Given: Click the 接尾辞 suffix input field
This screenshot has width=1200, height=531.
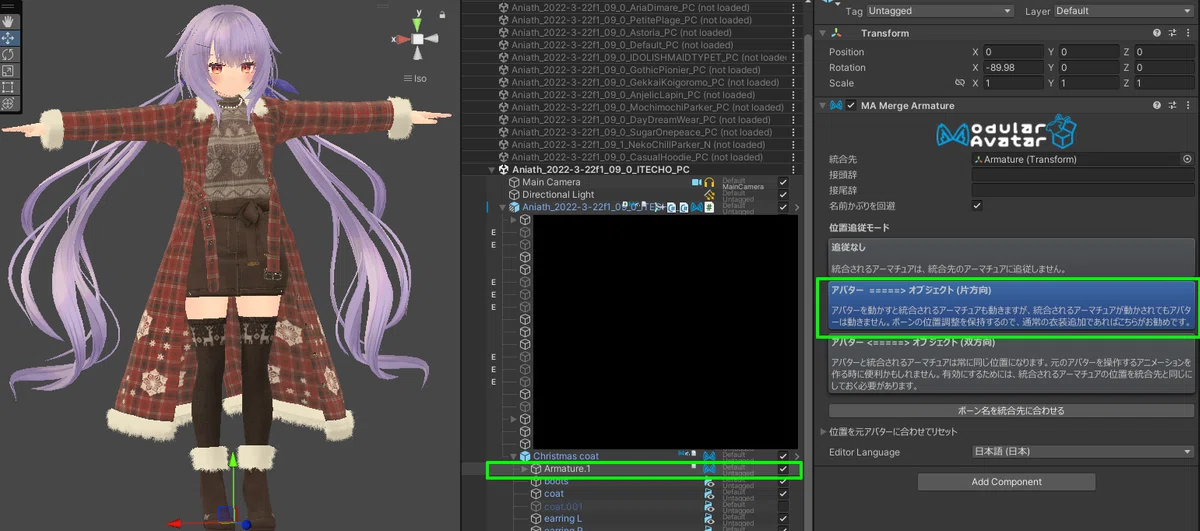Looking at the screenshot, I should pos(1082,189).
